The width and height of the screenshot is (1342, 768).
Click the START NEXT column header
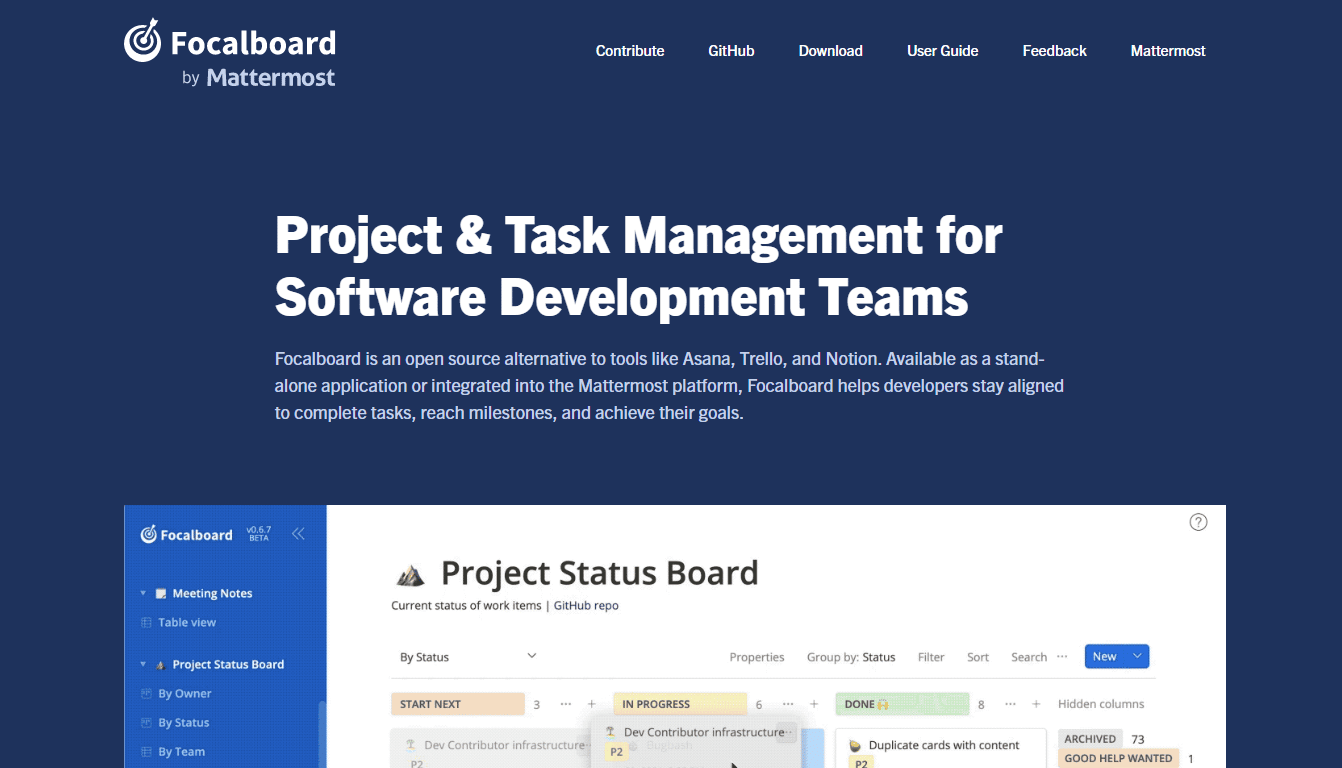(457, 704)
